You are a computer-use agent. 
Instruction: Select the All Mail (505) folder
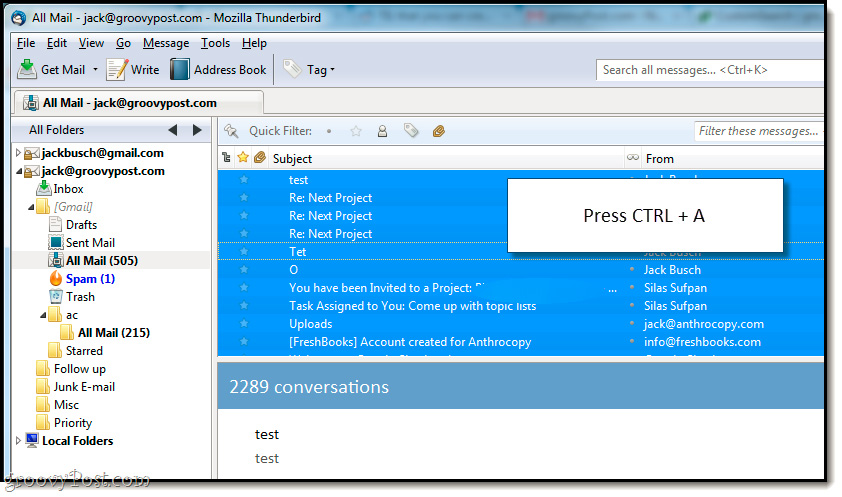click(101, 261)
